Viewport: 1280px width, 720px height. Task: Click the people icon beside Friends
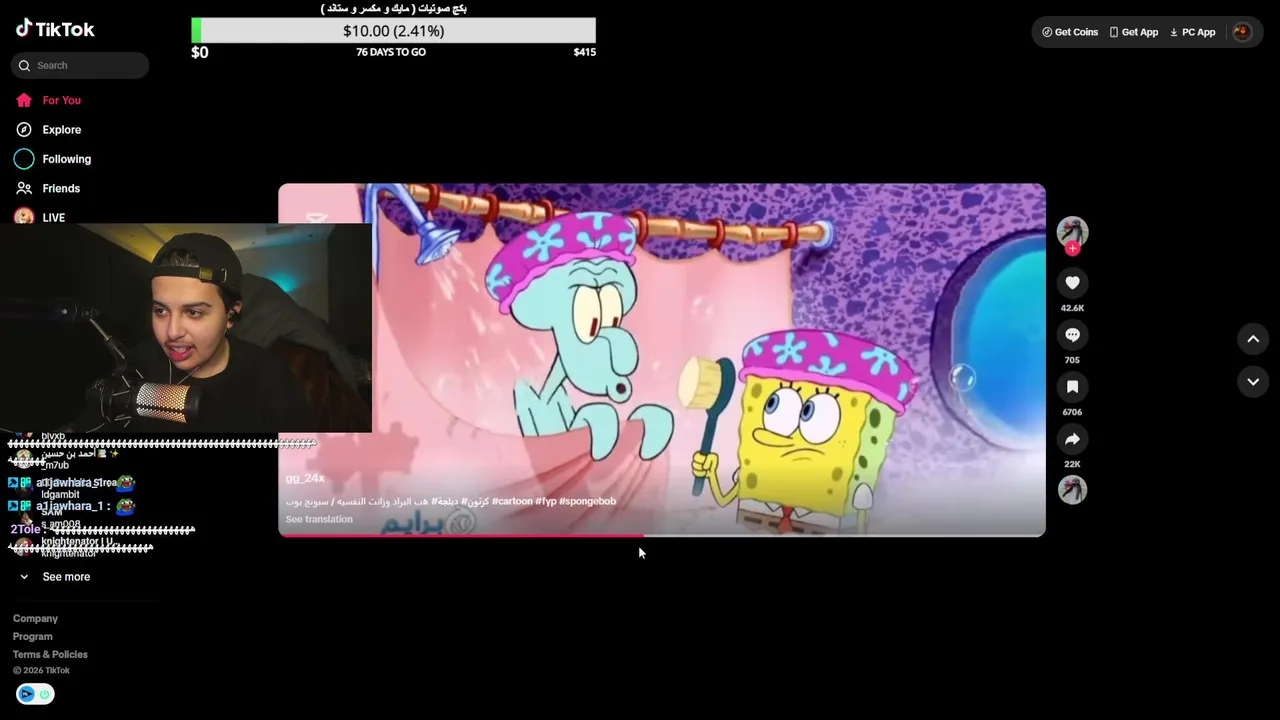[x=24, y=188]
